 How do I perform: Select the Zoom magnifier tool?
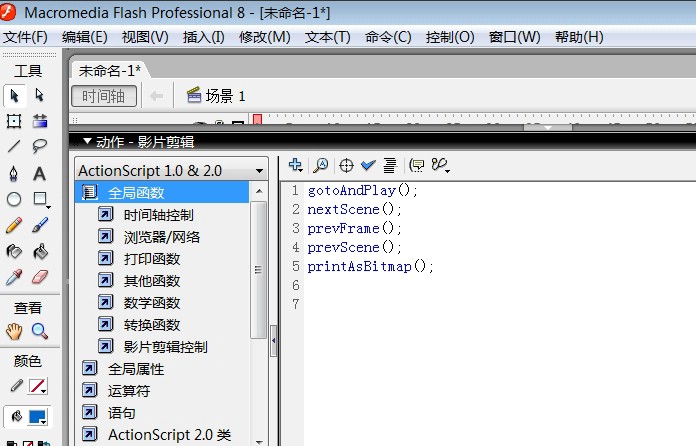point(40,331)
